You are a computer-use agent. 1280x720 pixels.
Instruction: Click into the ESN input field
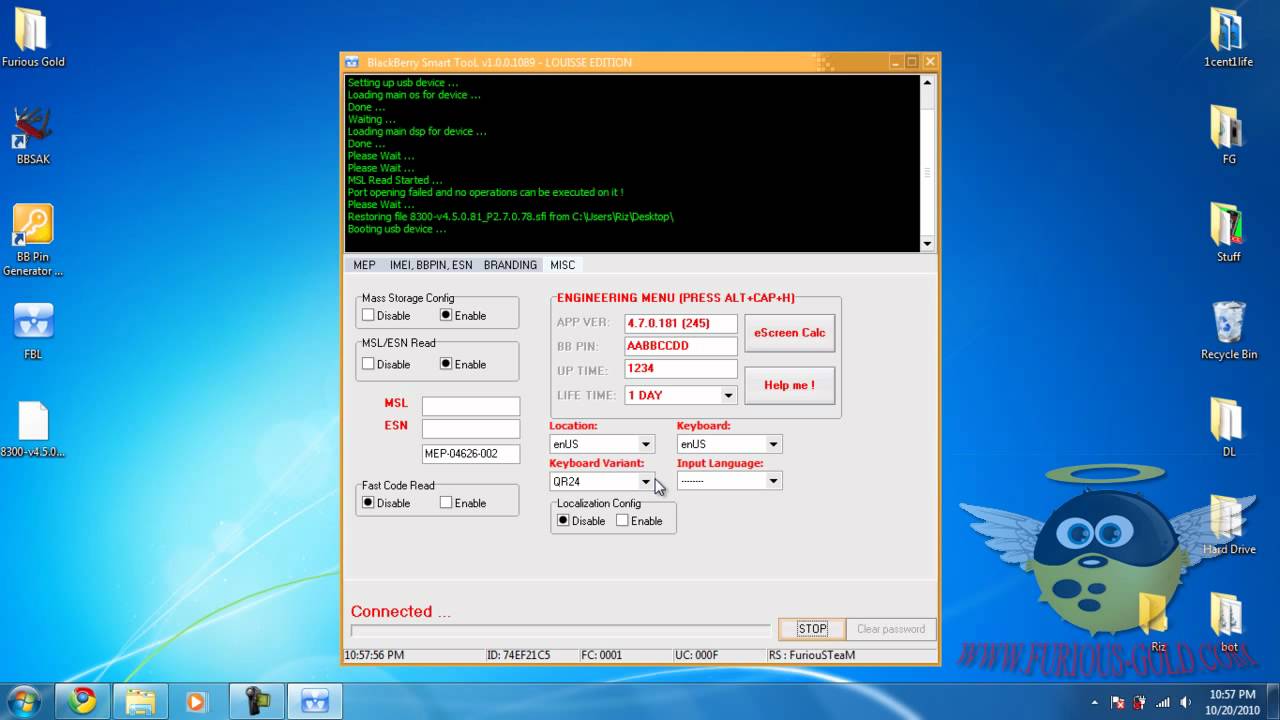click(x=471, y=429)
